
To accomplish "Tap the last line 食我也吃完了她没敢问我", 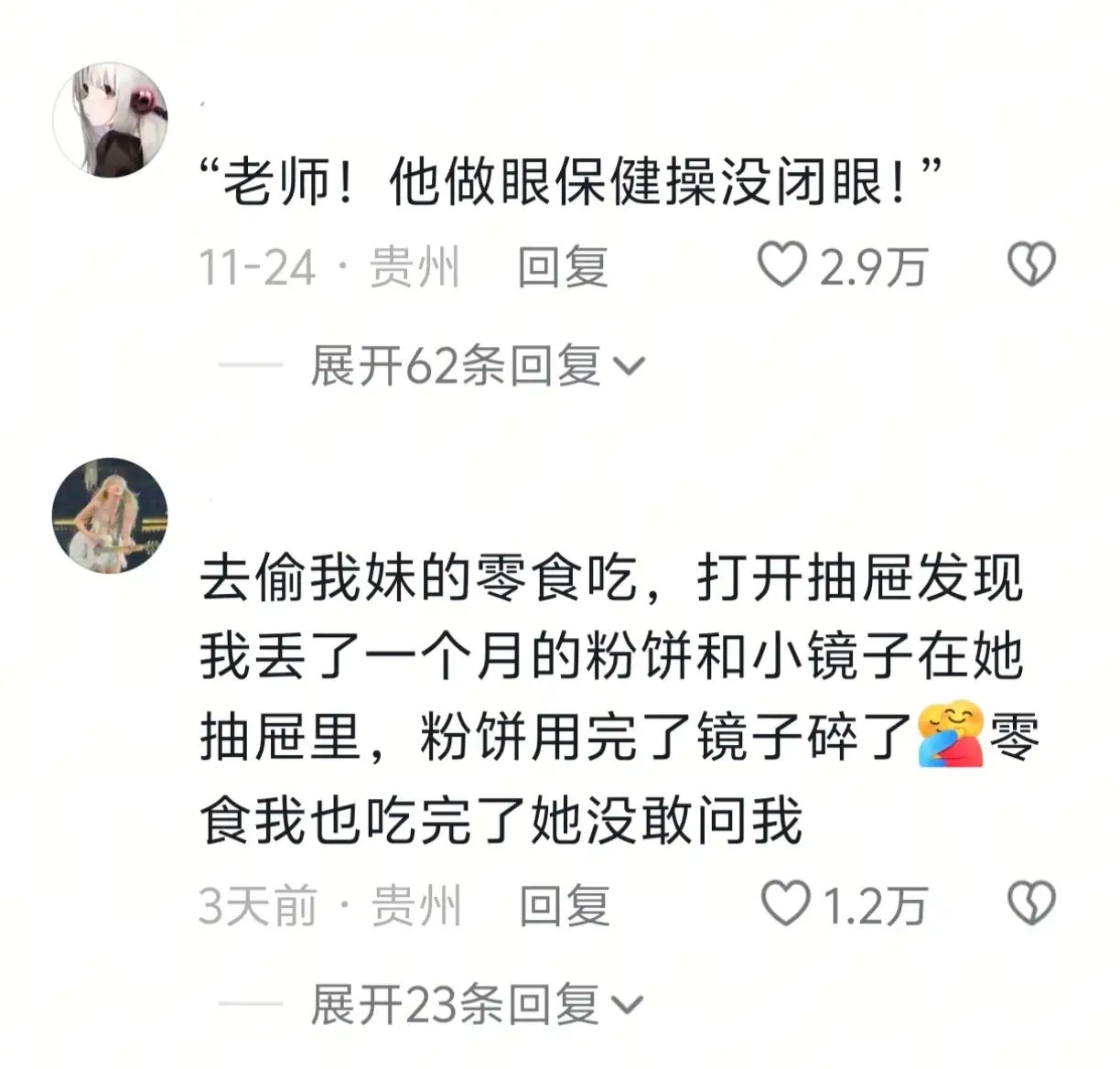I will pyautogui.click(x=501, y=819).
